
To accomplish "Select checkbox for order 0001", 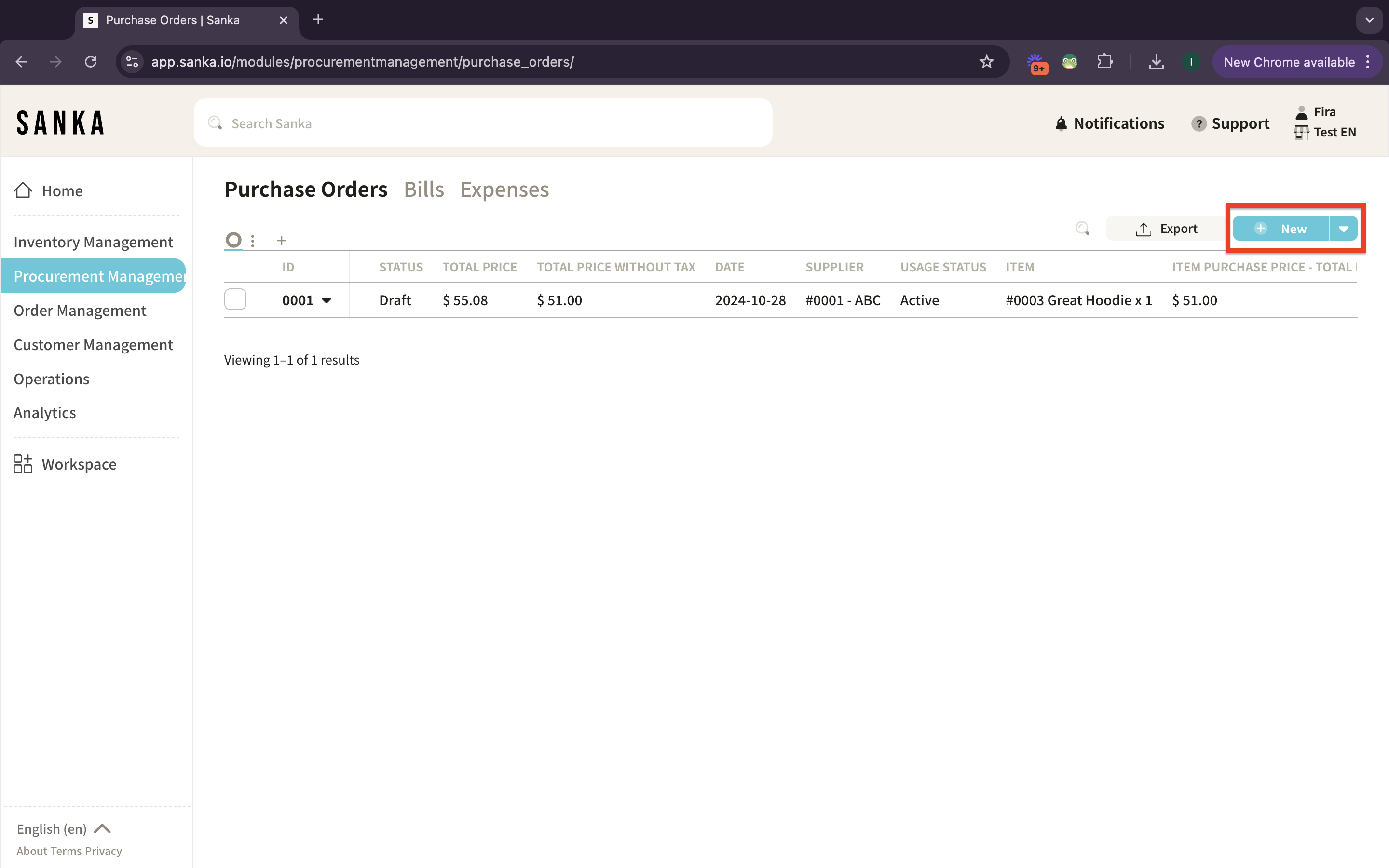I will click(235, 299).
